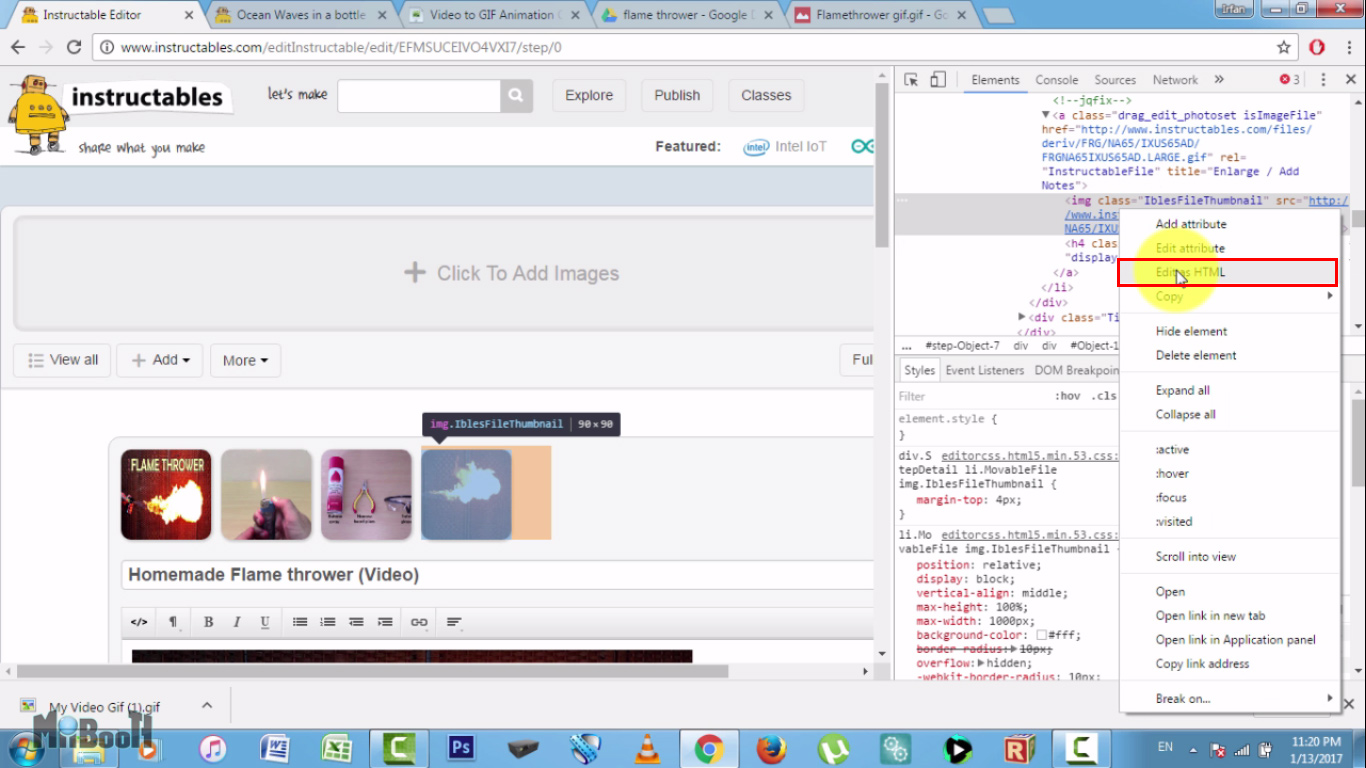The width and height of the screenshot is (1366, 768).
Task: Open Microsoft Word from the taskbar
Action: pos(275,748)
